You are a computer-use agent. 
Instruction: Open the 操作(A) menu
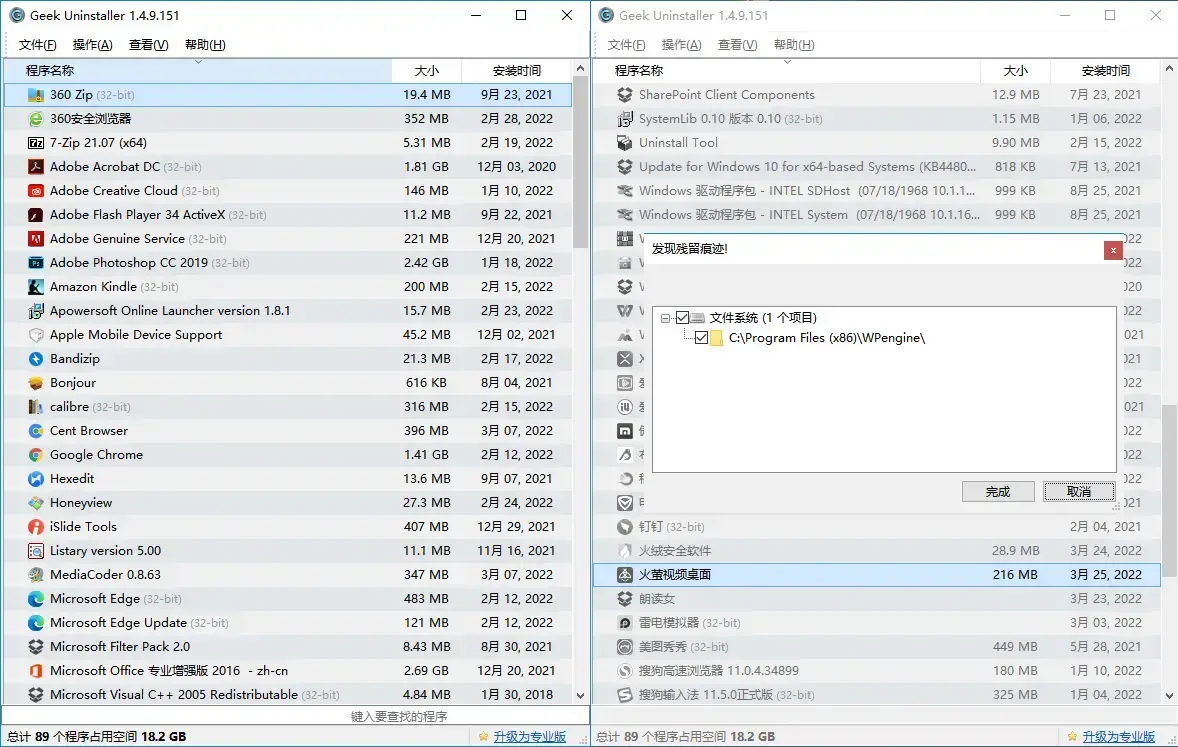coord(92,44)
